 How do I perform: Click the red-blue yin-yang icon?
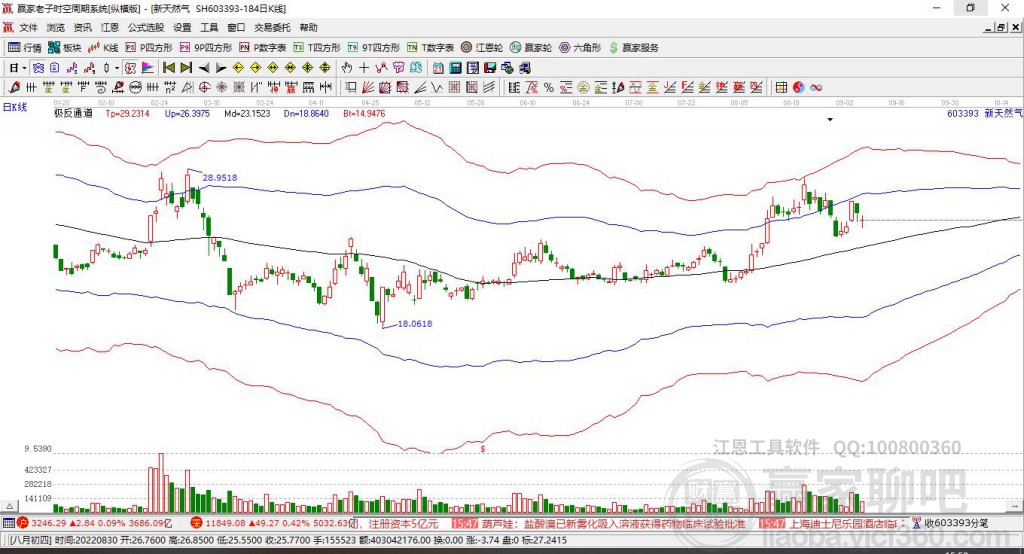(799, 88)
